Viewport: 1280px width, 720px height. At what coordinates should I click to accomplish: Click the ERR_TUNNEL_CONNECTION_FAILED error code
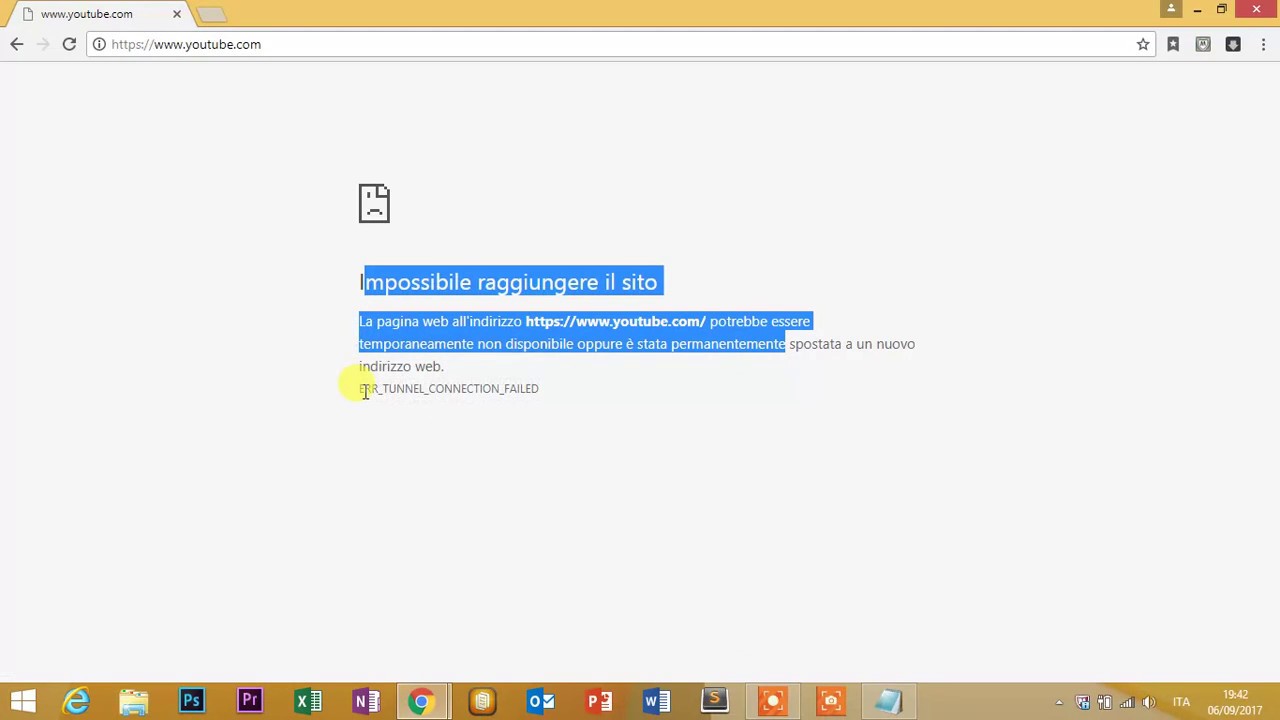[448, 389]
